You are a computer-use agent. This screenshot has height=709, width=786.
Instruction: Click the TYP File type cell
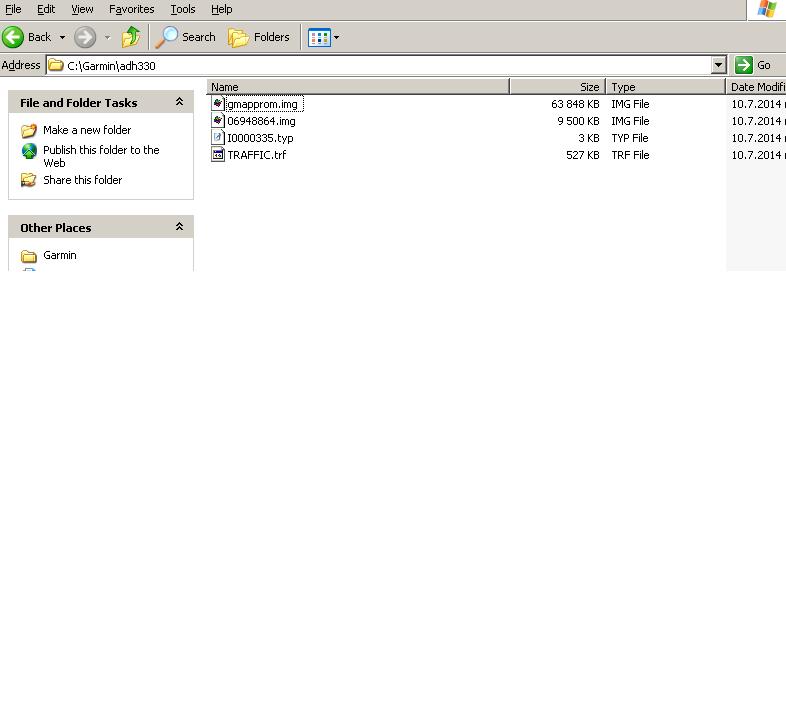click(630, 138)
